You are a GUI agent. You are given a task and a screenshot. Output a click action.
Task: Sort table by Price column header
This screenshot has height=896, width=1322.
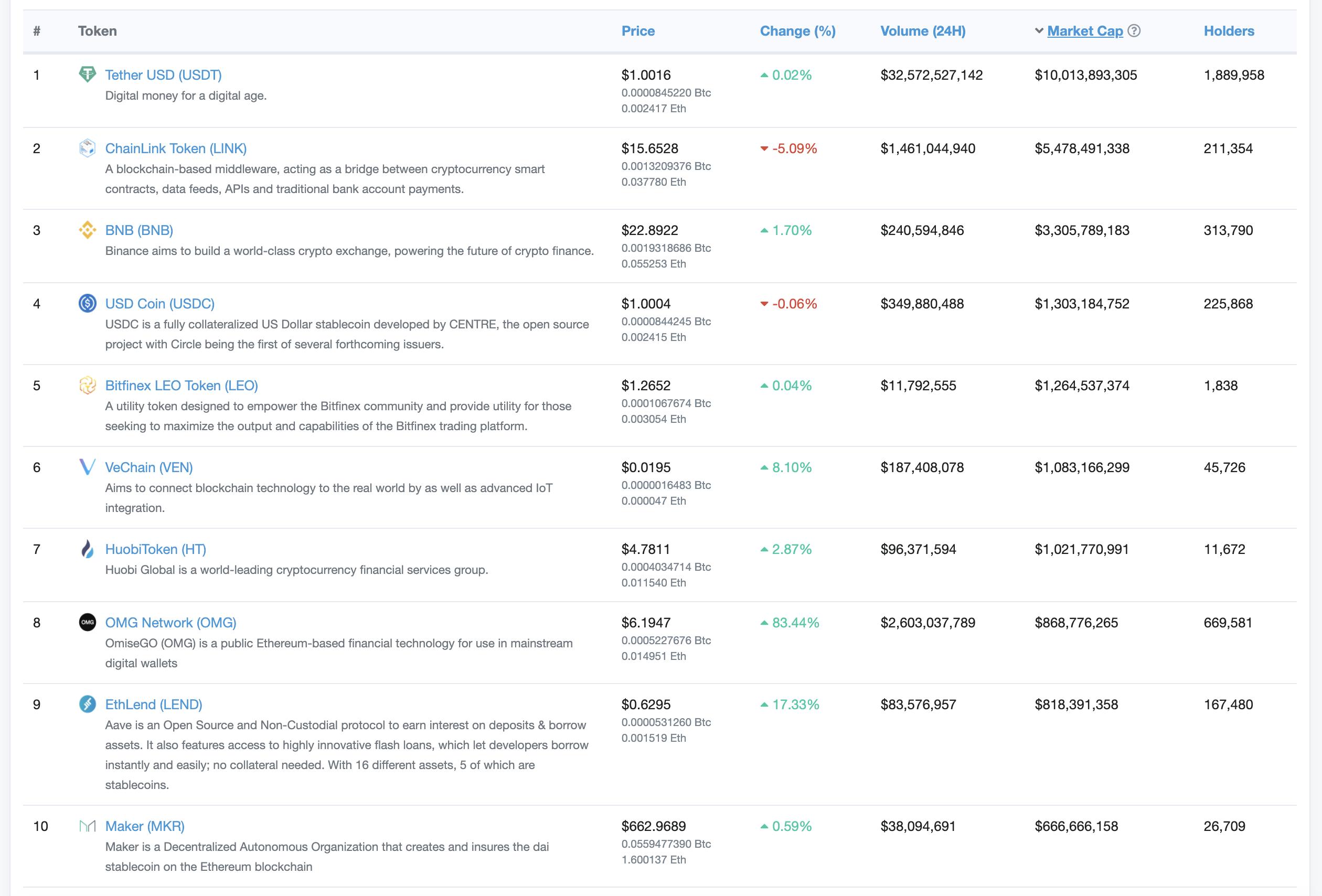638,31
